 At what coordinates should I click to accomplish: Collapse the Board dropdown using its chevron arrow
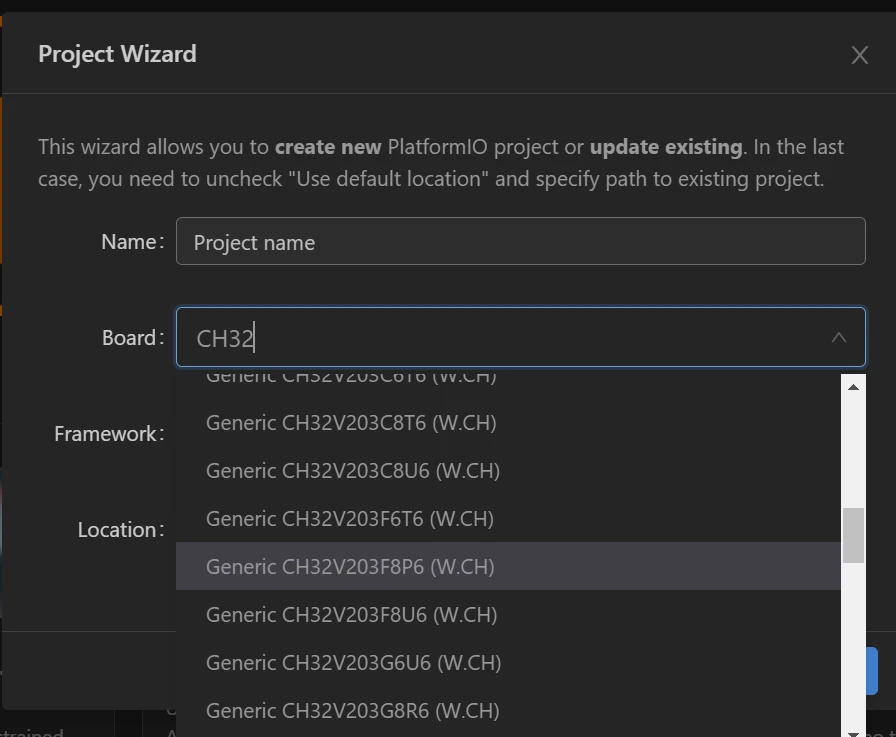839,338
